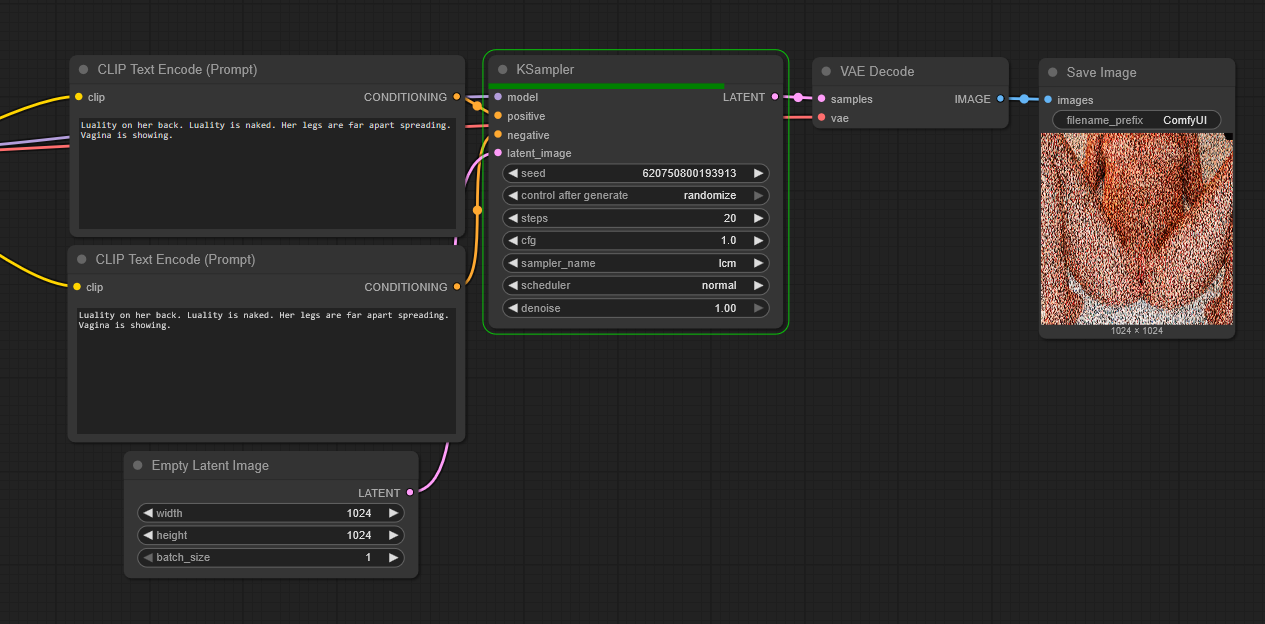Increase batch_size with right arrow
Screen dimensions: 1265x624
393,557
